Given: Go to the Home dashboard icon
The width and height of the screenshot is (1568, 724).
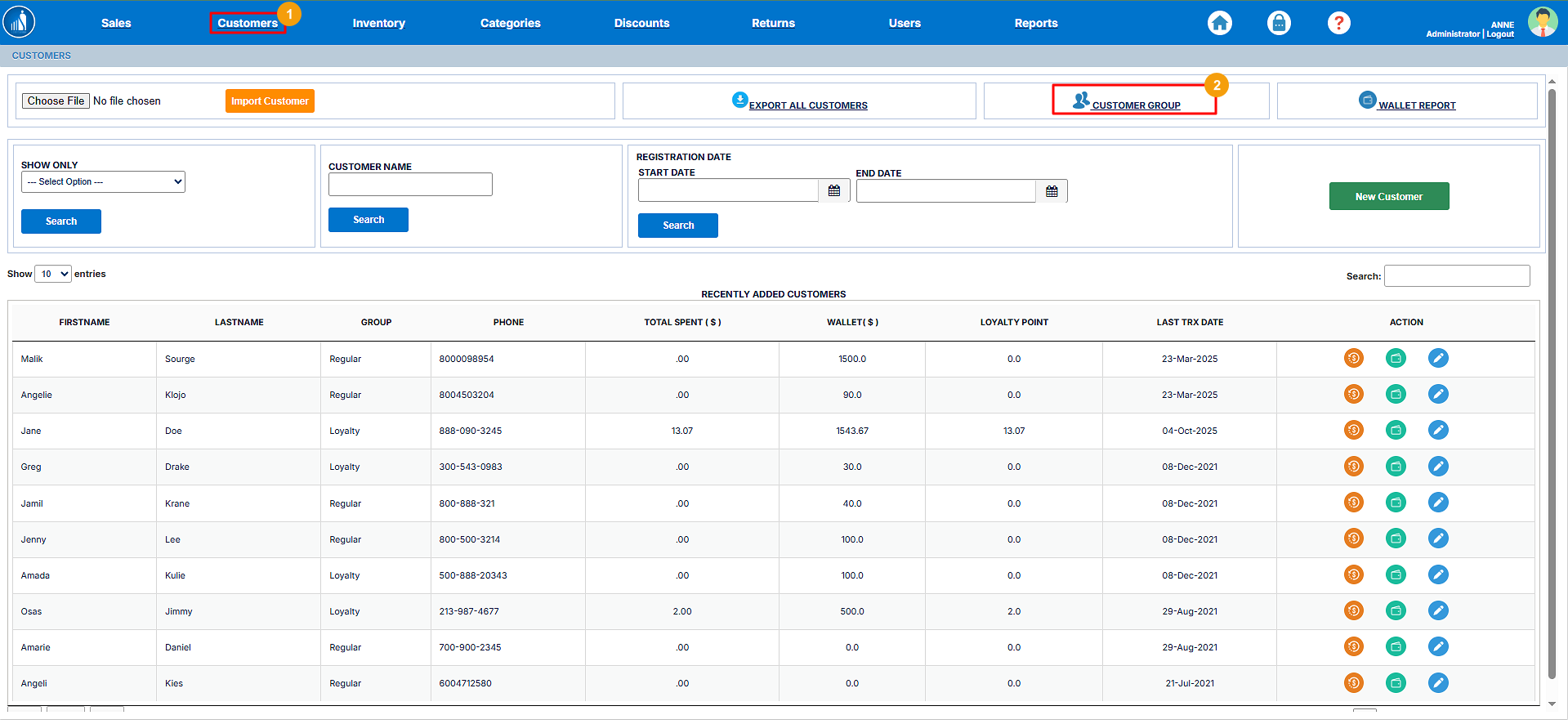Looking at the screenshot, I should point(1219,23).
